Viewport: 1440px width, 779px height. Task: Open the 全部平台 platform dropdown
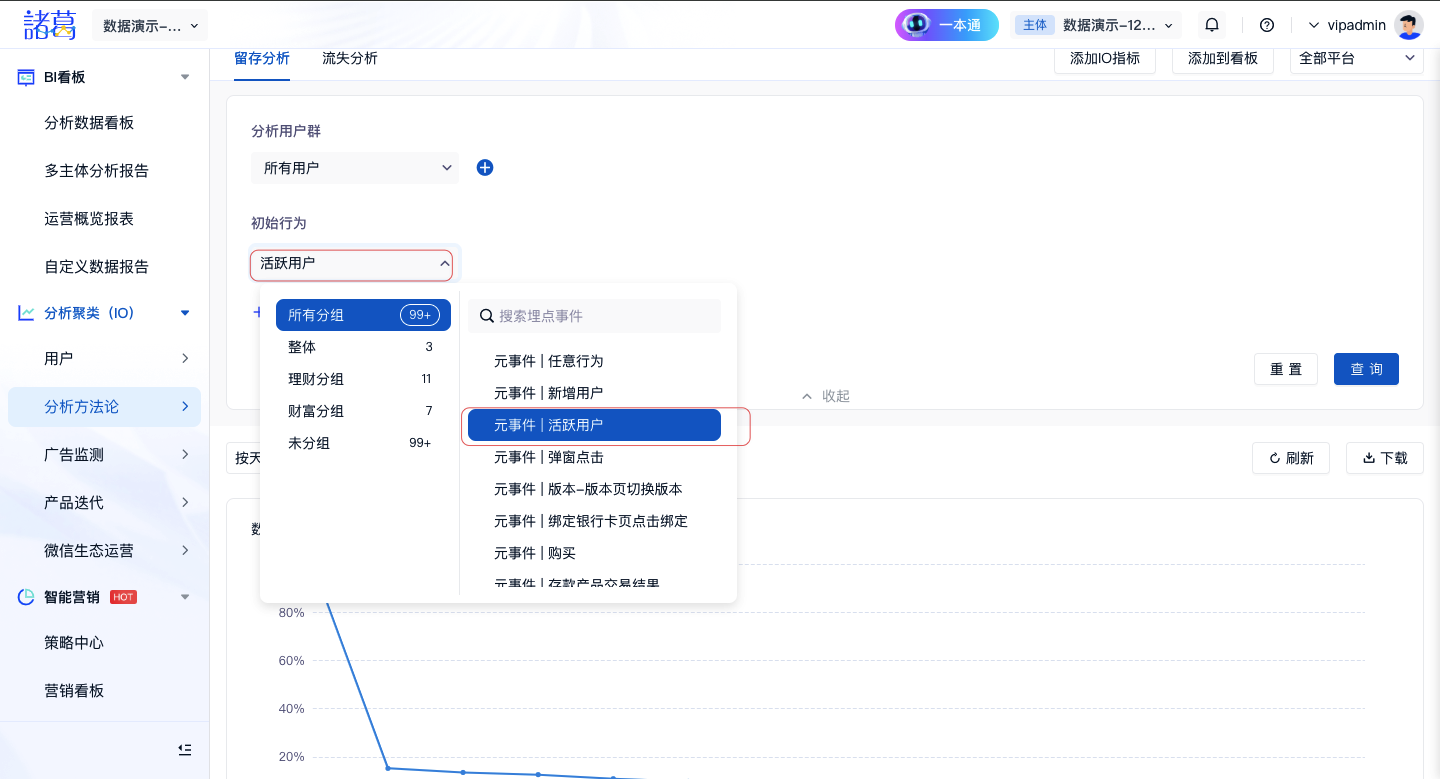(x=1356, y=58)
